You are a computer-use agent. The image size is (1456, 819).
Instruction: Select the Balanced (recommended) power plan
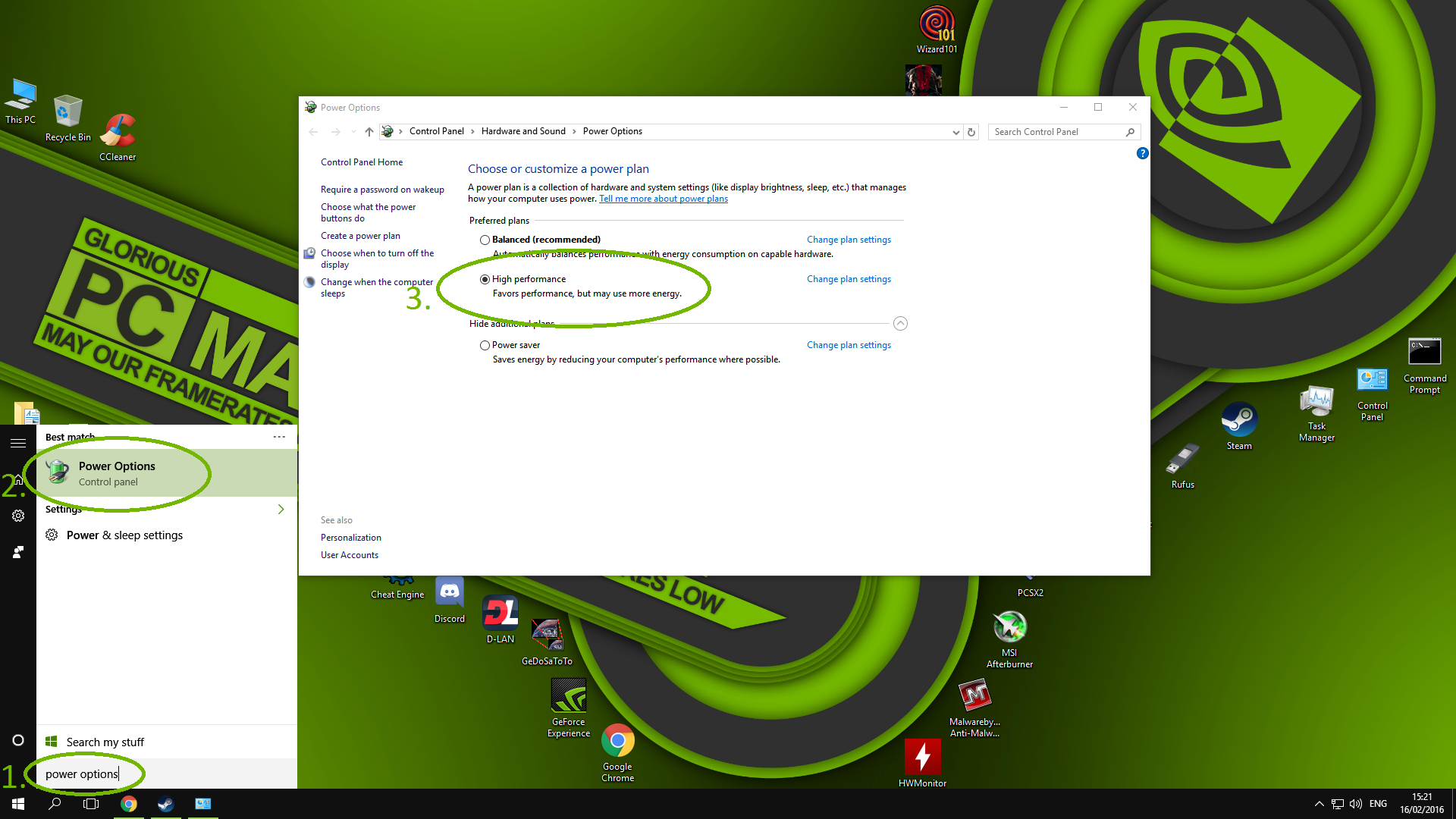click(485, 240)
